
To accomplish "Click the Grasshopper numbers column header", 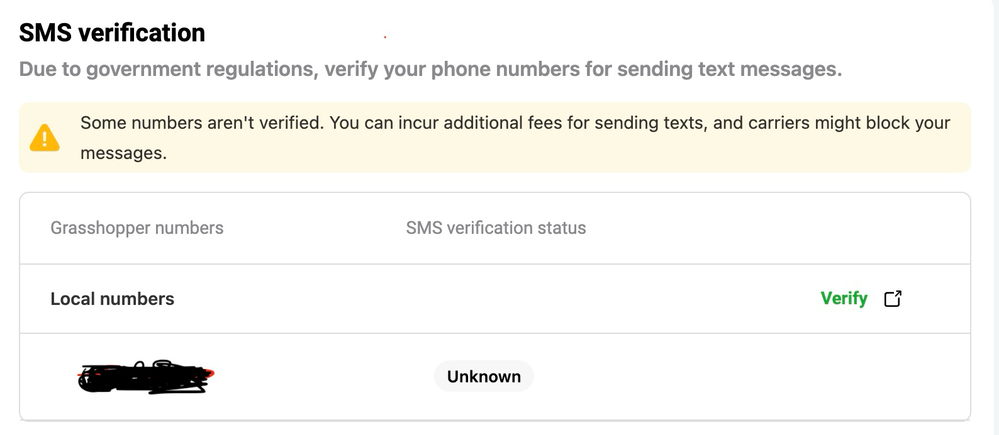I will (137, 228).
